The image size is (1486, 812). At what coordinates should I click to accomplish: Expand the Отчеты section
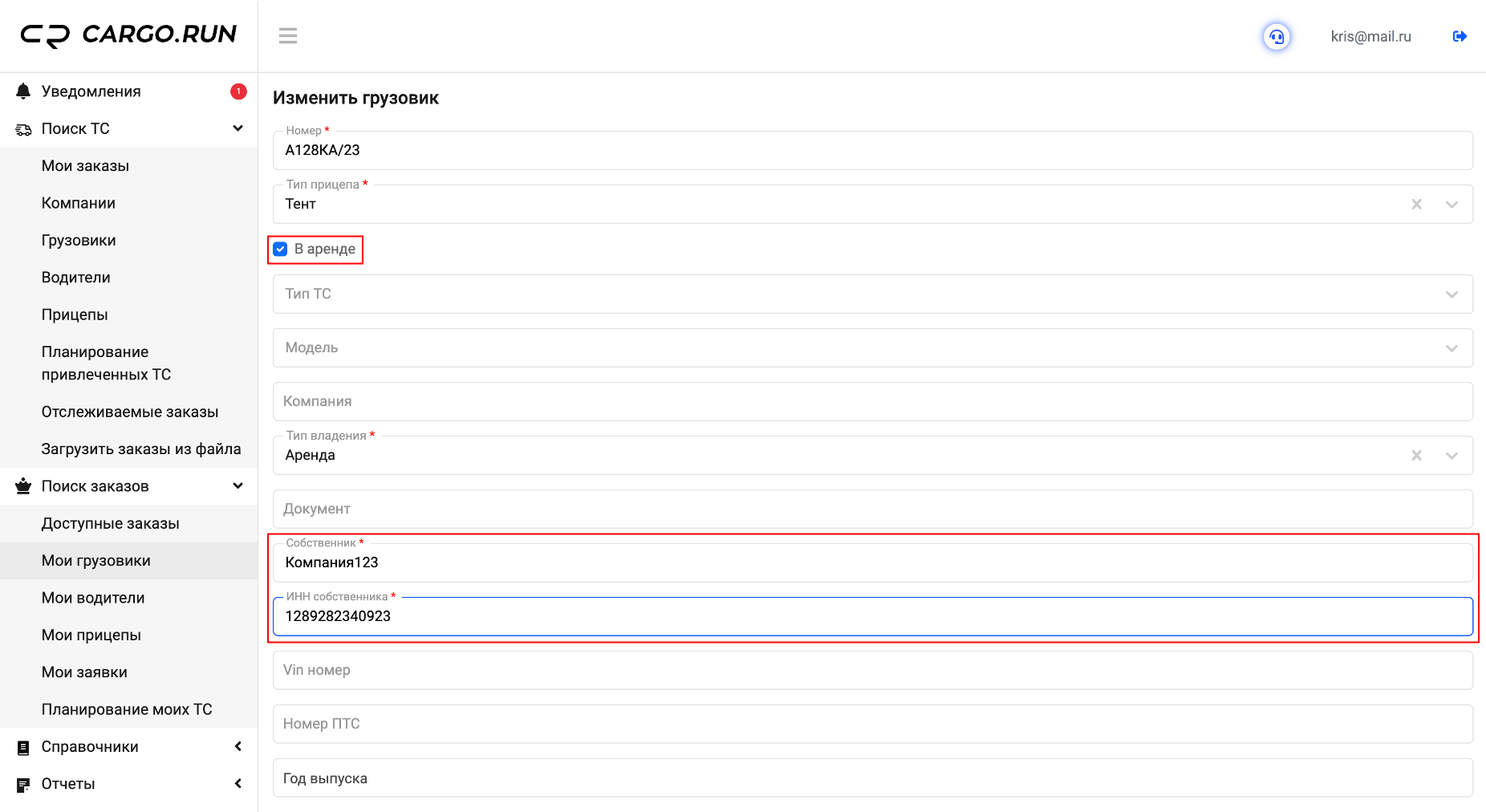(238, 784)
